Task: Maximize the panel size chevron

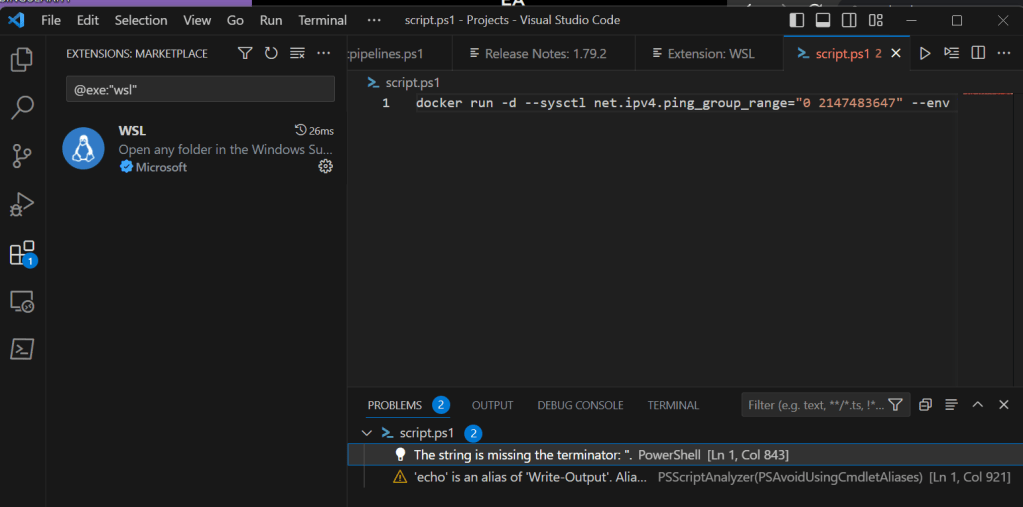Action: (977, 405)
